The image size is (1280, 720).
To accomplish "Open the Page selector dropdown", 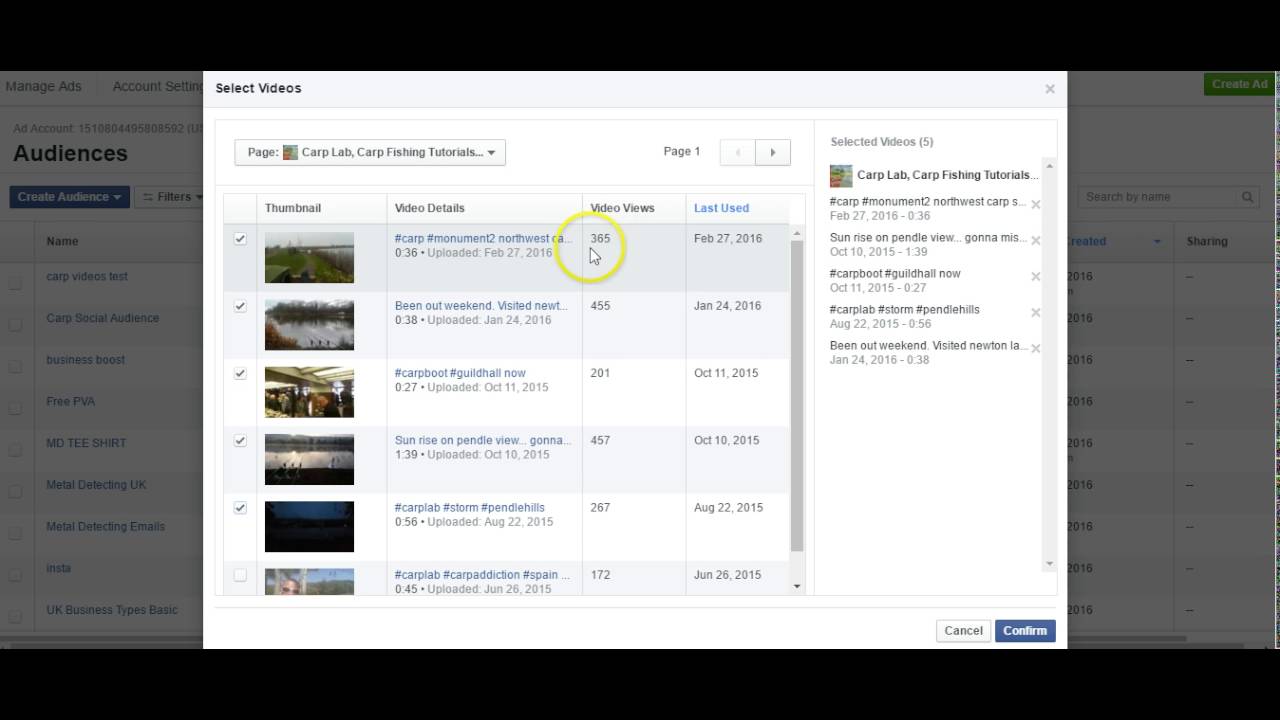I will (370, 152).
